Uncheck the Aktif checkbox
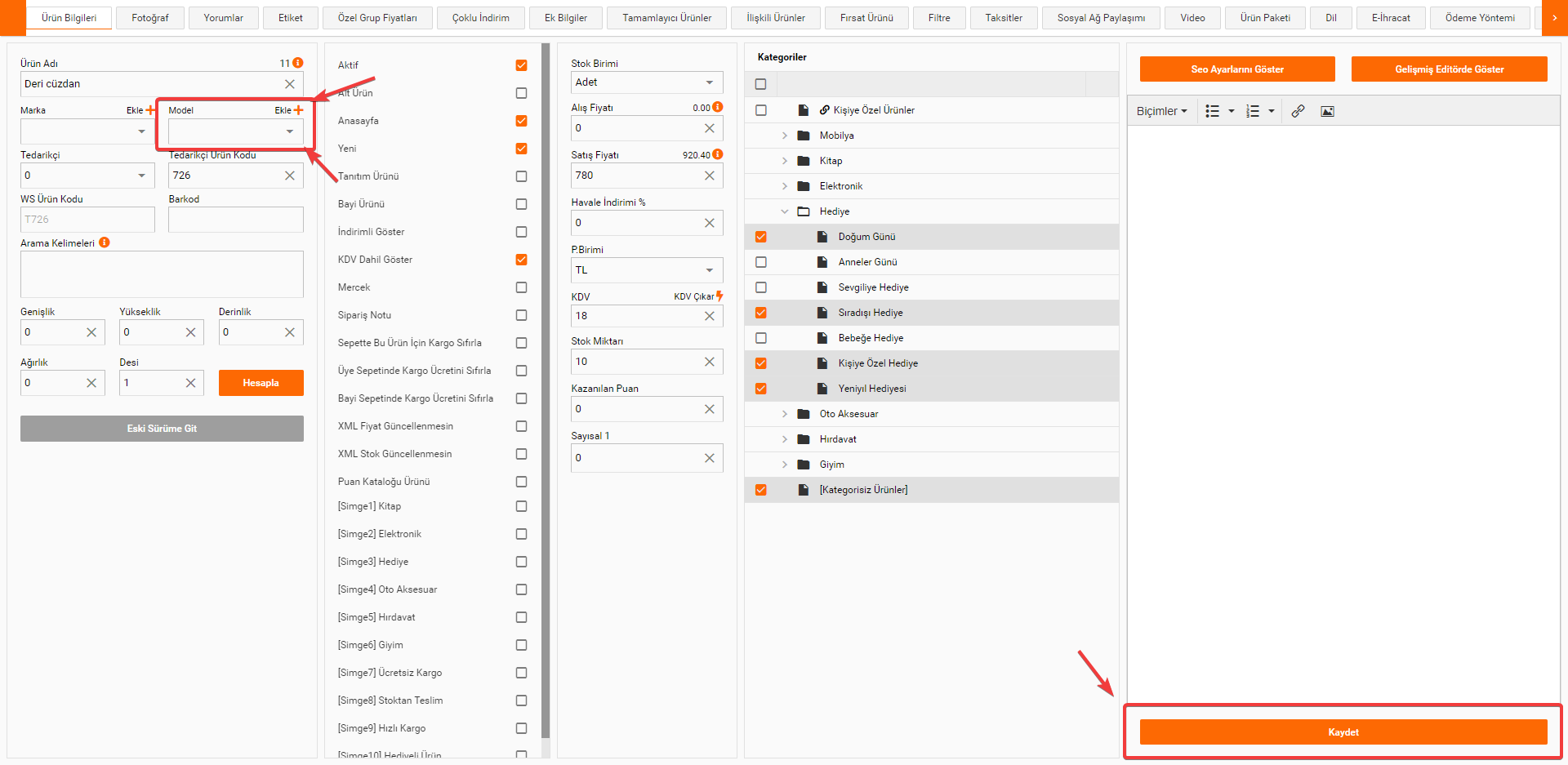1568x765 pixels. (521, 65)
